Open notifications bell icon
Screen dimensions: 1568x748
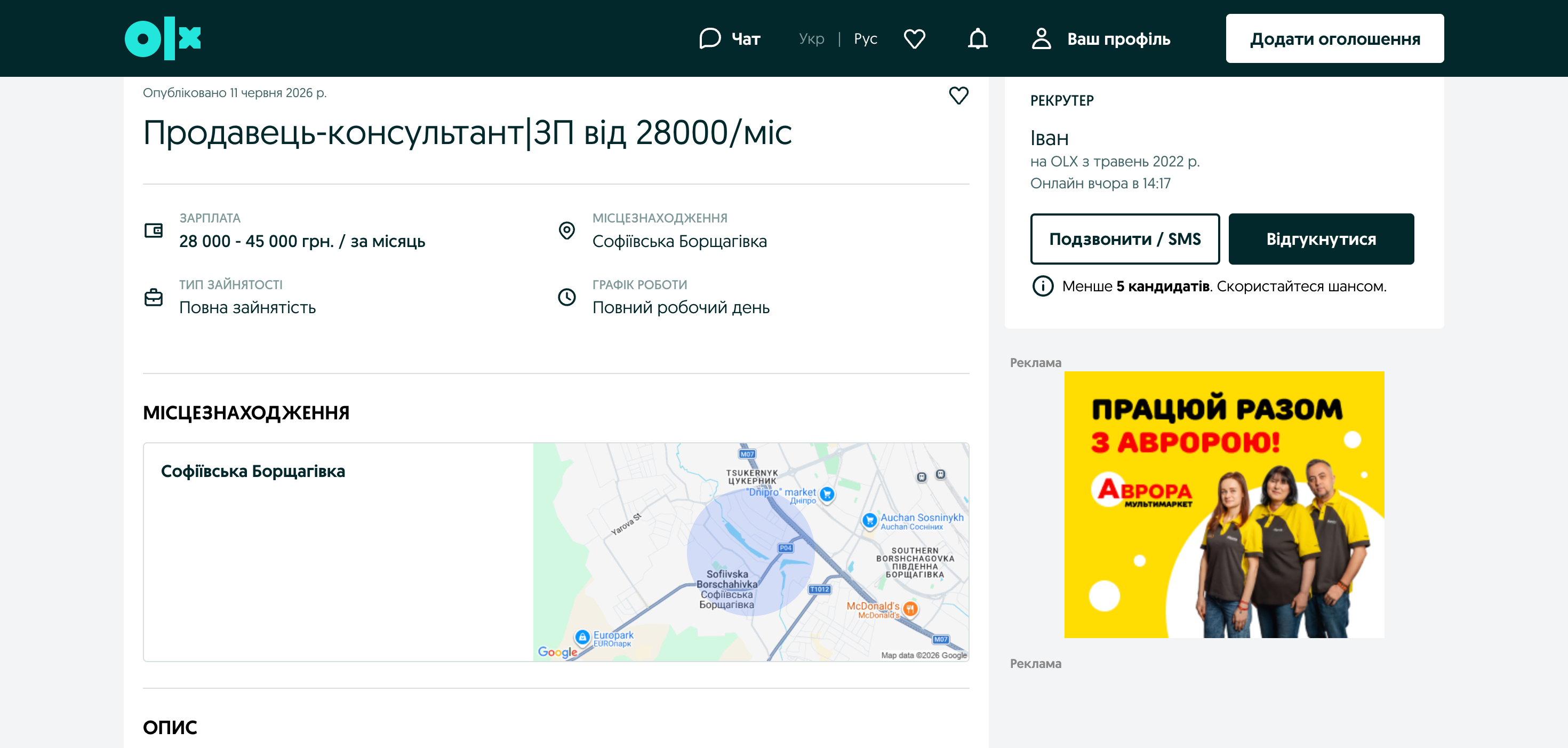coord(978,38)
